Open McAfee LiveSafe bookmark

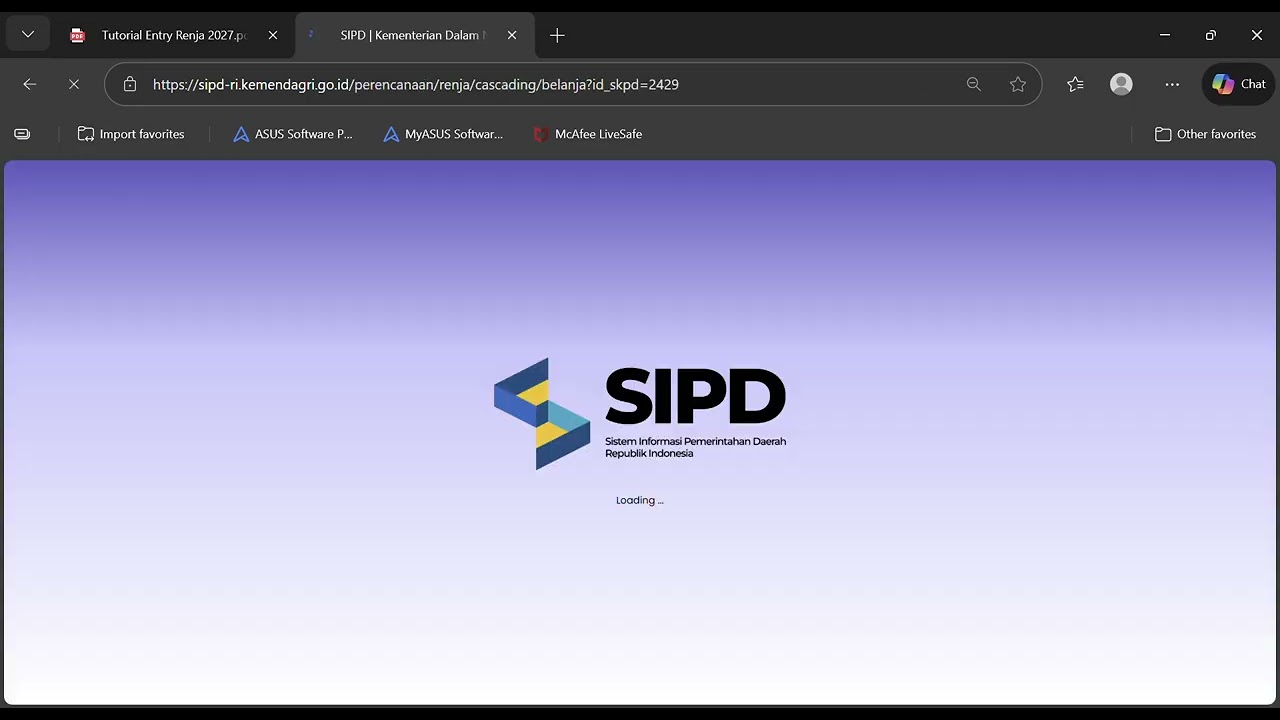coord(587,134)
